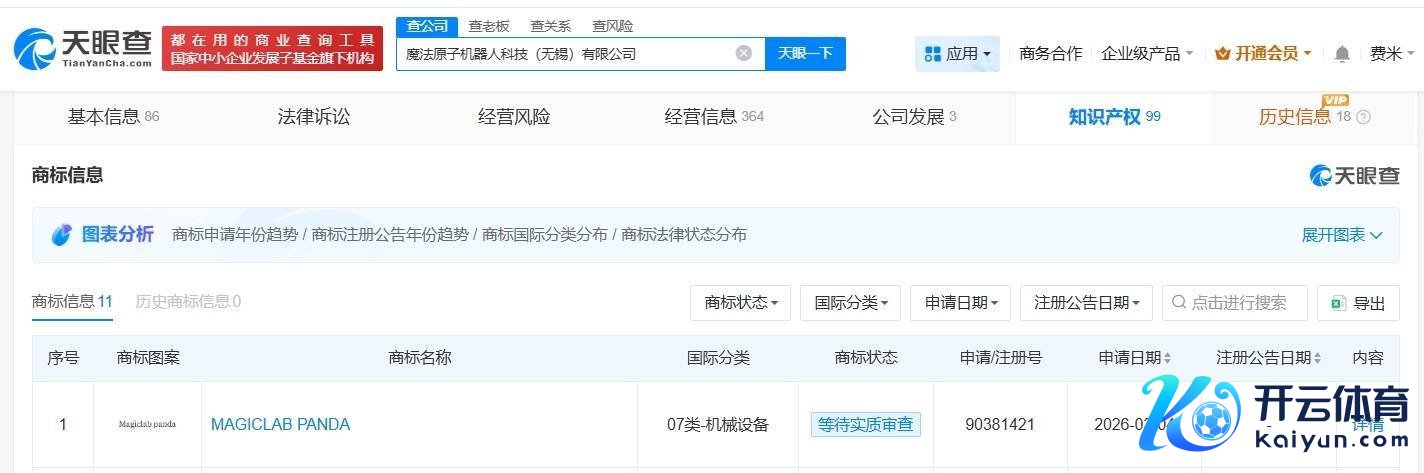Click the Excel 导出 export button
Image resolution: width=1424 pixels, height=473 pixels.
tap(1357, 303)
